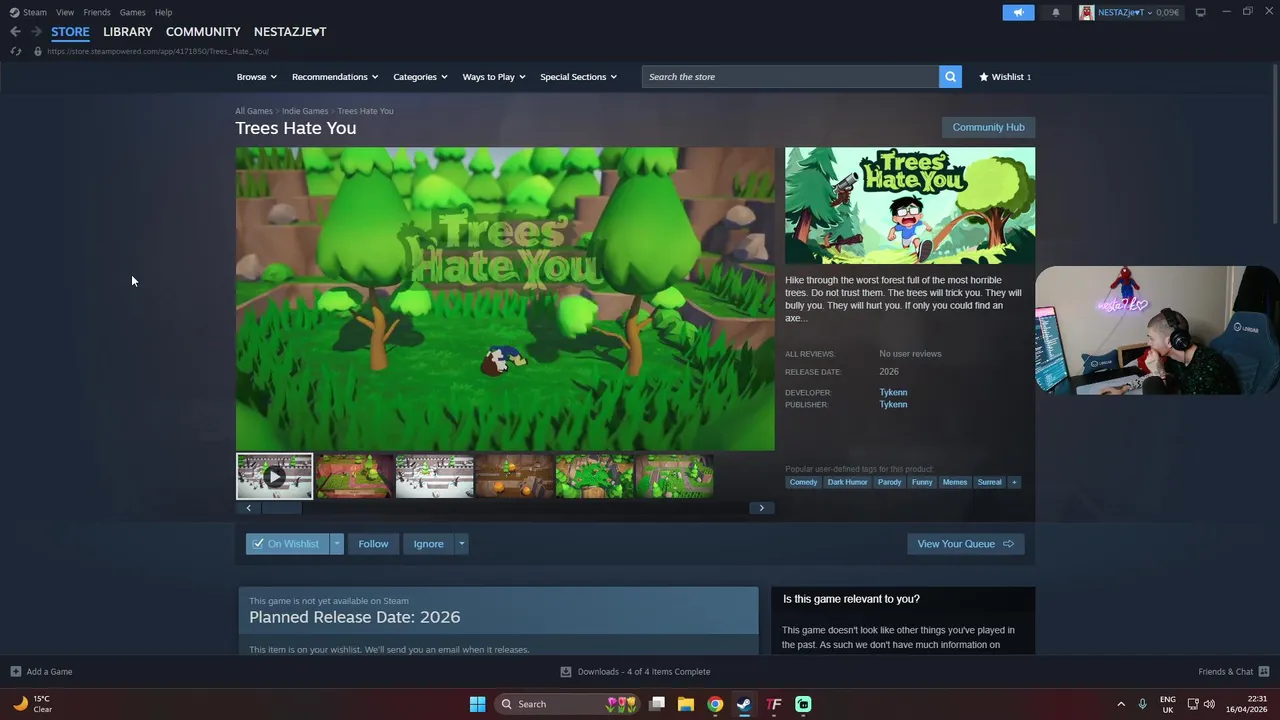Viewport: 1280px width, 720px height.
Task: Reload the store page
Action: (15, 51)
